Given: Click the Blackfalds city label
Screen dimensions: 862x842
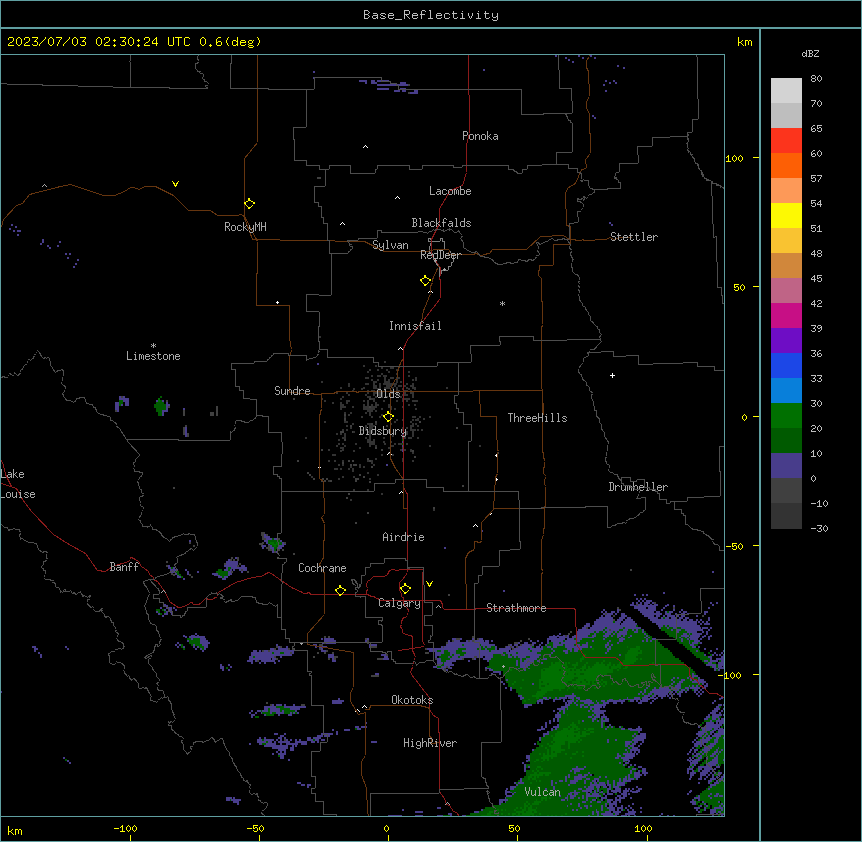Looking at the screenshot, I should 441,223.
